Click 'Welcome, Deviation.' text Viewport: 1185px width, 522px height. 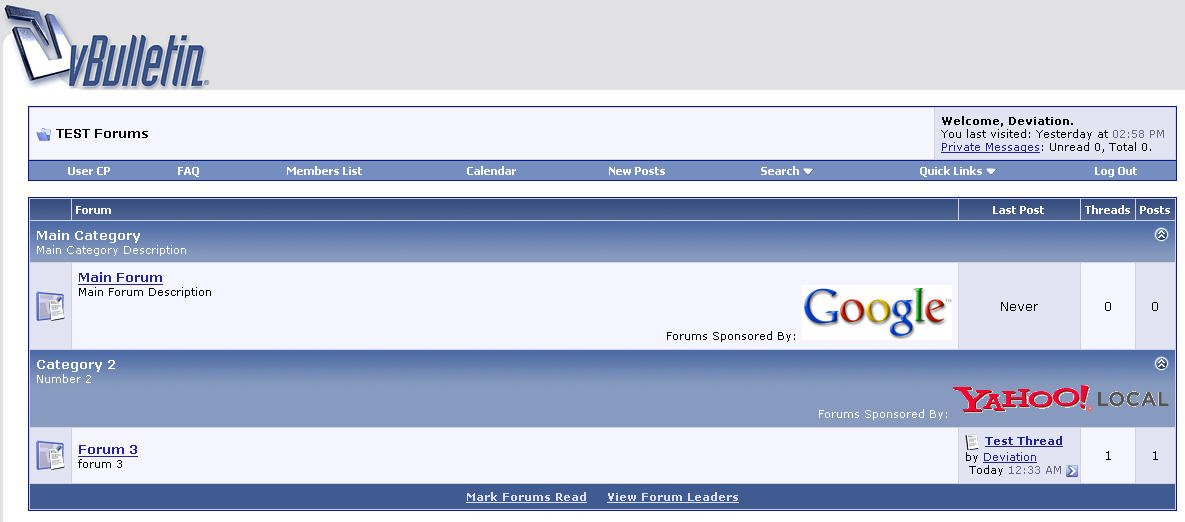tap(1007, 121)
